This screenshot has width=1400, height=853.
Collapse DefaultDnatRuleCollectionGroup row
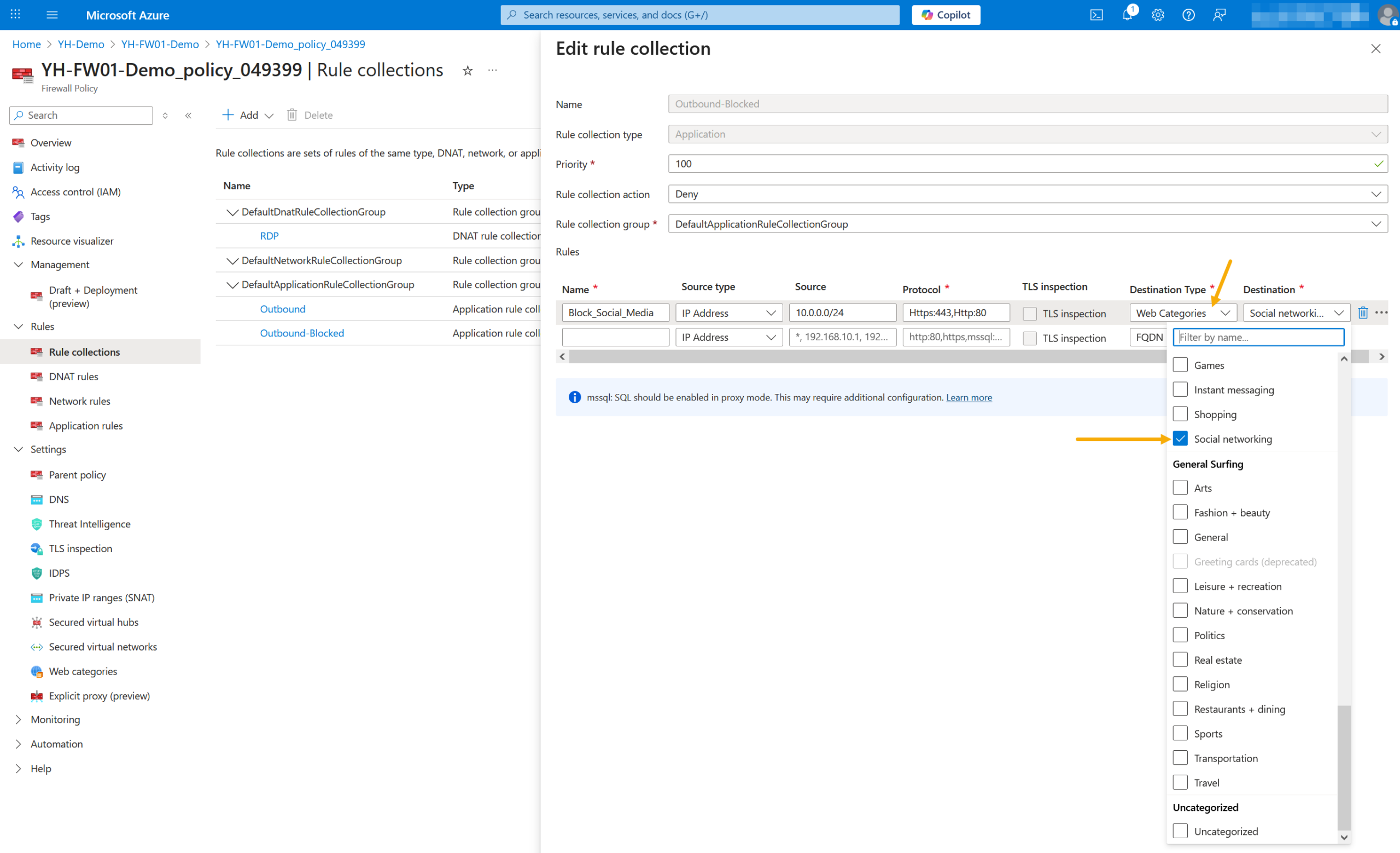[232, 212]
